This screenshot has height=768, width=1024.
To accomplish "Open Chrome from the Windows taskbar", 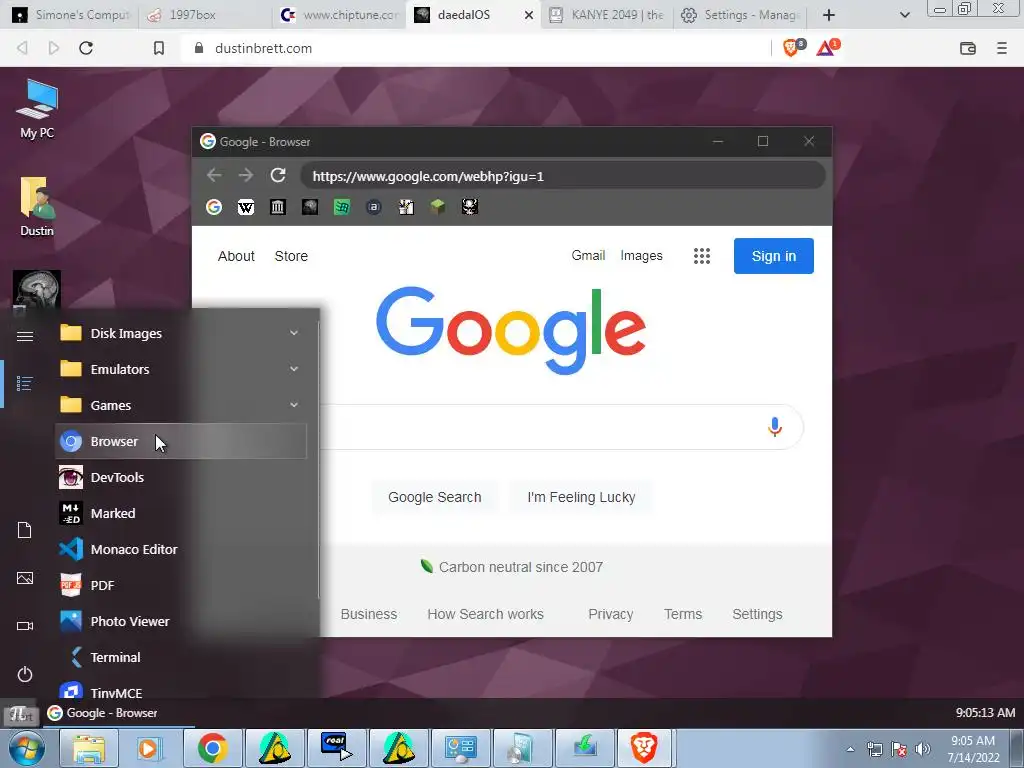I will [212, 748].
